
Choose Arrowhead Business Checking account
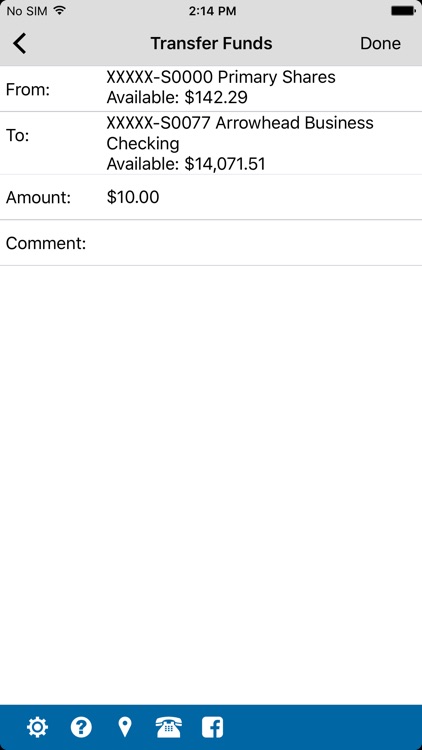[240, 133]
